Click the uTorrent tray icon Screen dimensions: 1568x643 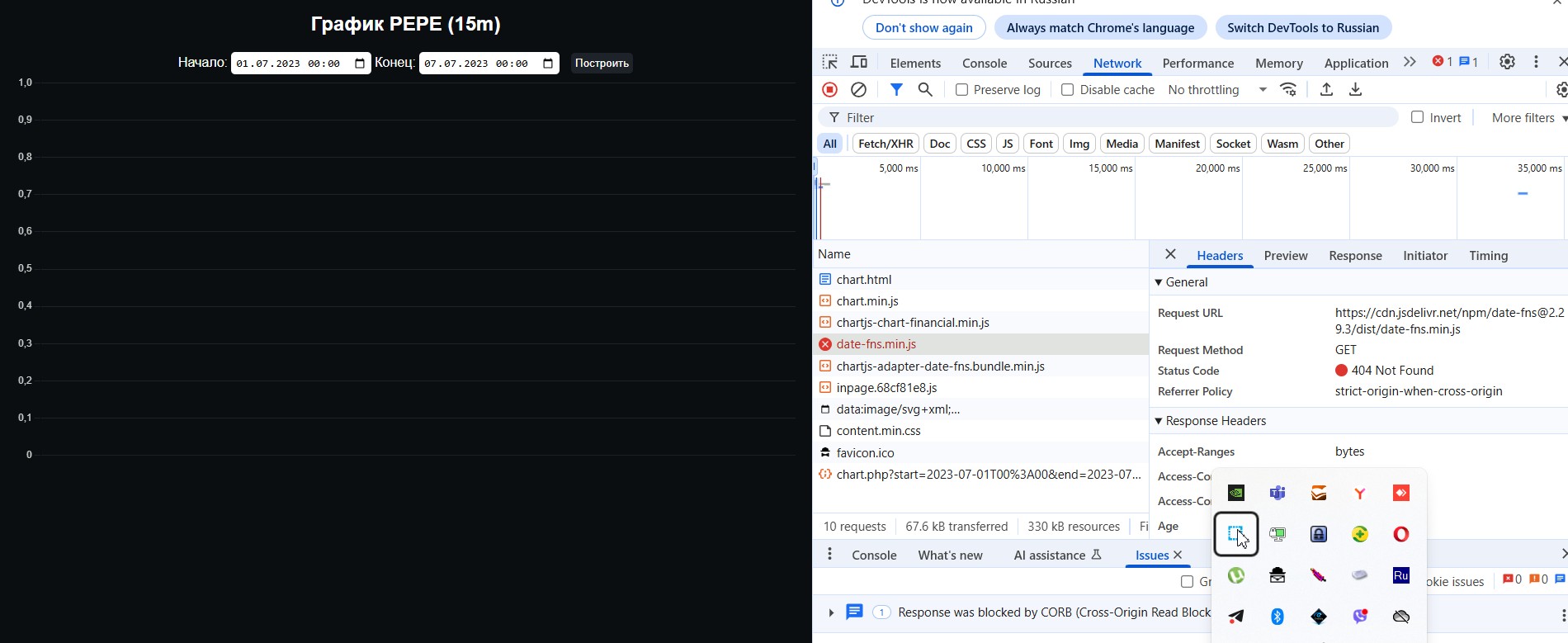tap(1236, 575)
